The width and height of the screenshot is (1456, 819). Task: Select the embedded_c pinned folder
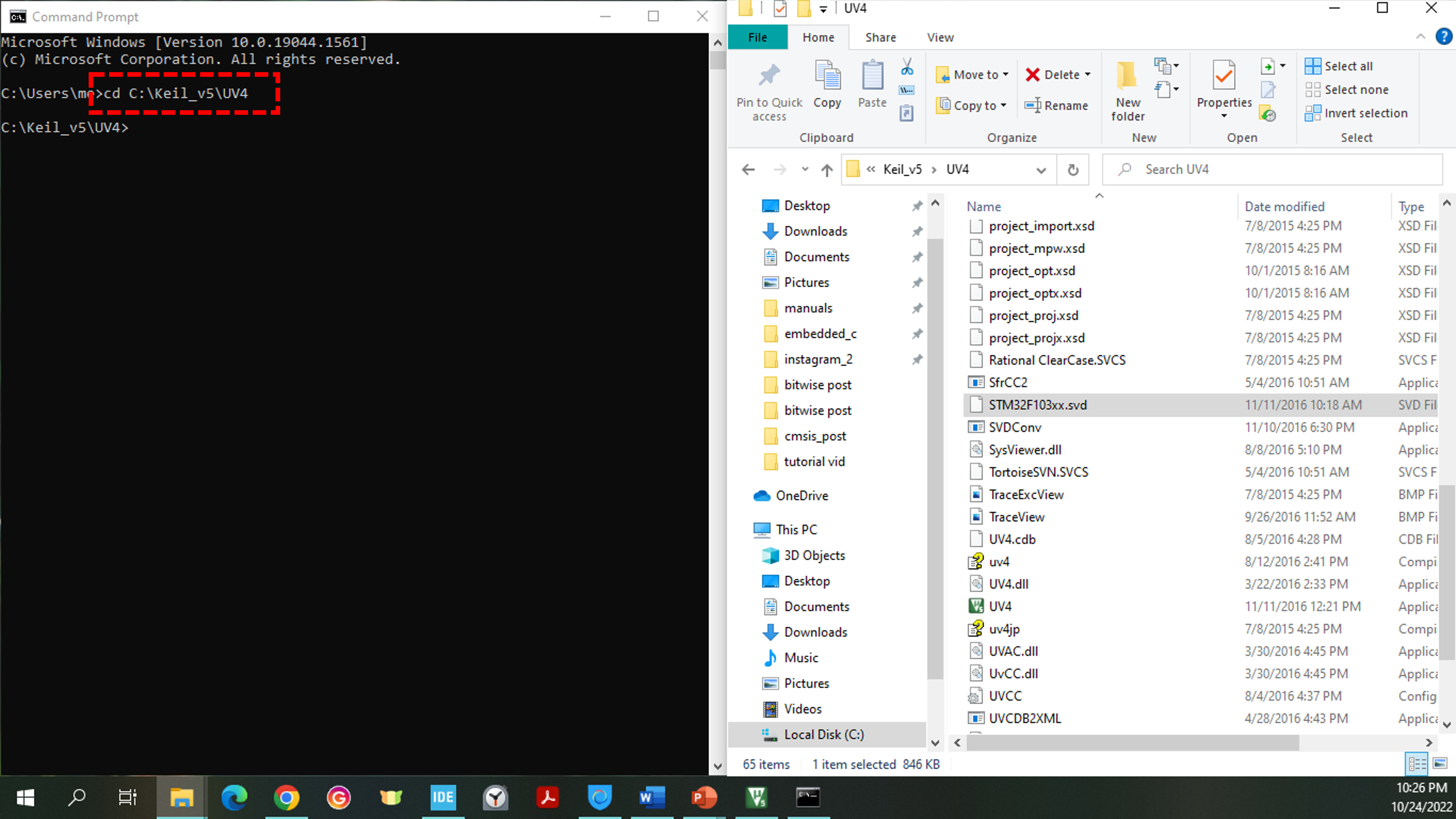(x=820, y=334)
